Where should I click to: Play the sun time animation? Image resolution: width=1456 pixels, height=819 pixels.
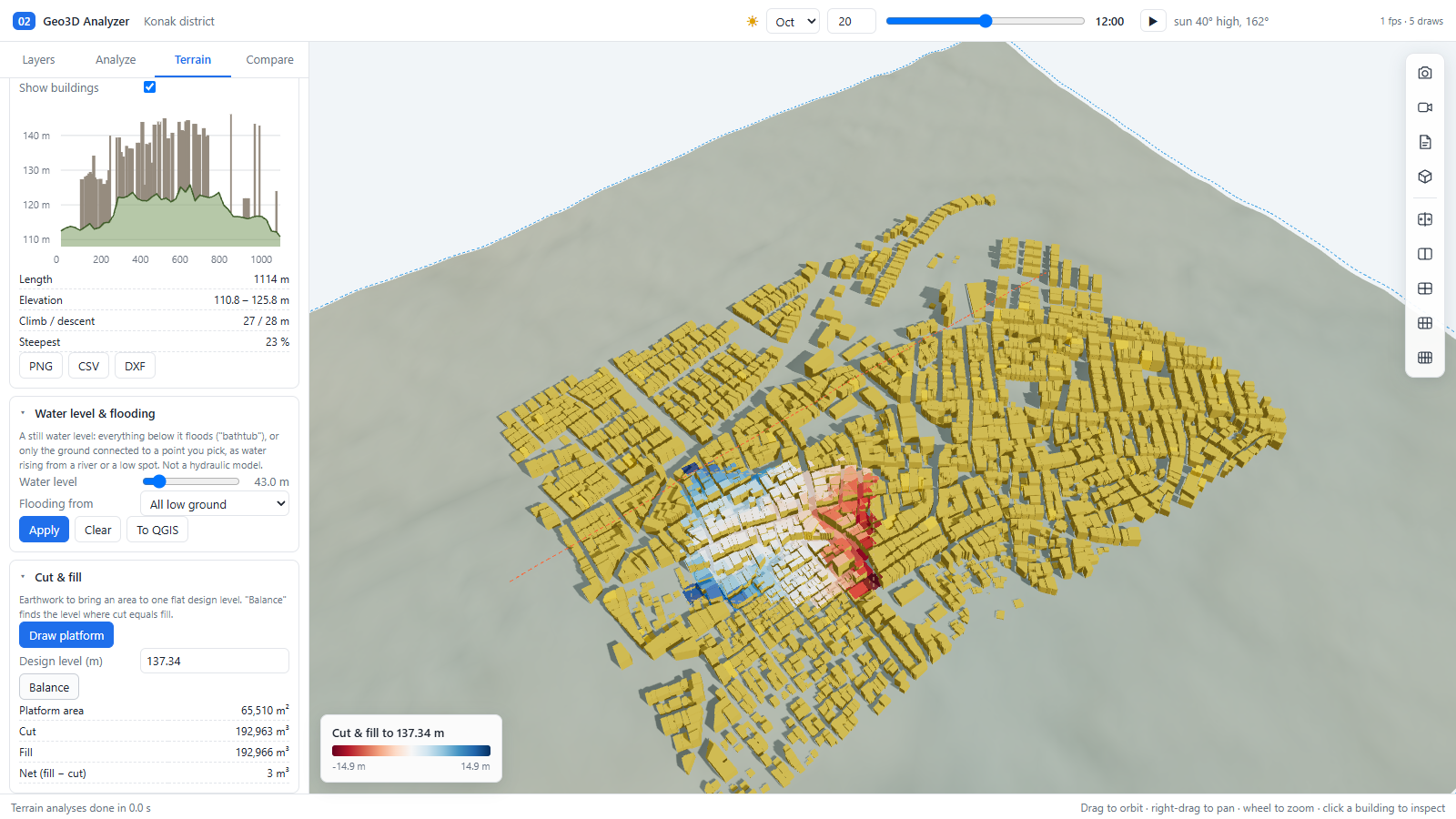point(1153,21)
